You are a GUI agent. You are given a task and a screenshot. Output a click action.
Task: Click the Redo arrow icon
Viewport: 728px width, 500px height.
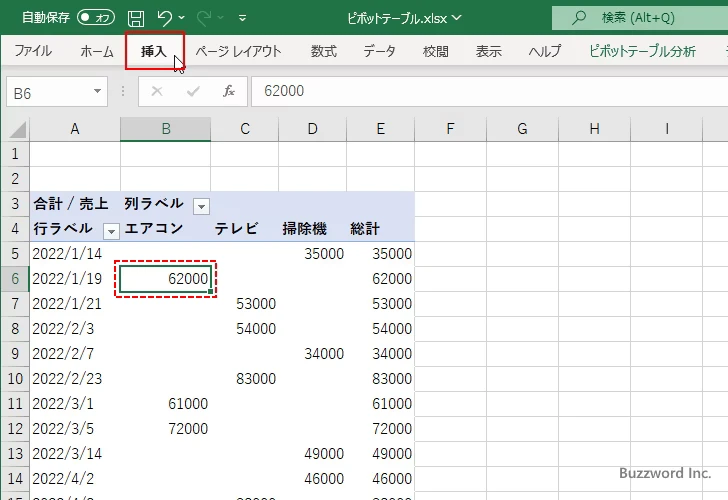pos(203,18)
